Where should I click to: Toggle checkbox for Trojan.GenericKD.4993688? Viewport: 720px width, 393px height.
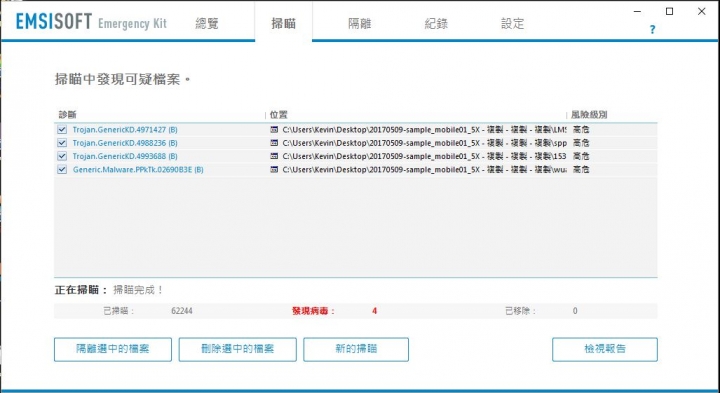[62, 156]
